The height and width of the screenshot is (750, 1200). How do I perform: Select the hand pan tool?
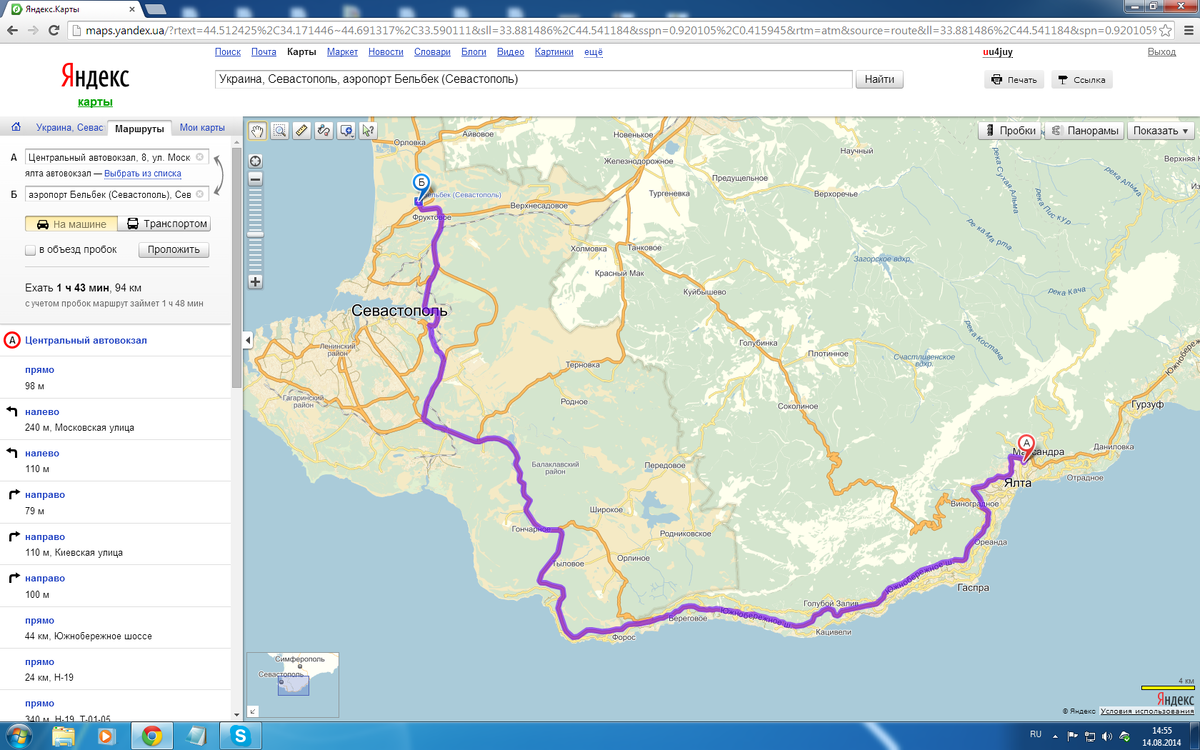pyautogui.click(x=258, y=130)
